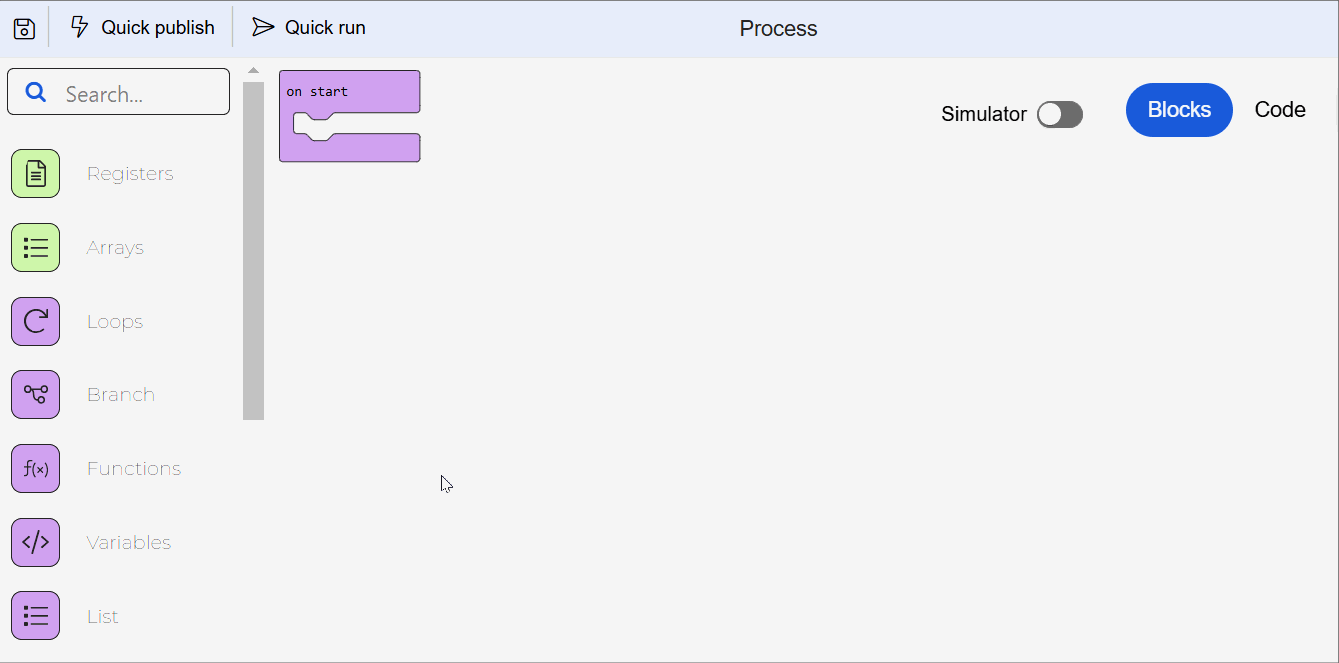Open the Arrays block category
The height and width of the screenshot is (663, 1339).
[35, 247]
